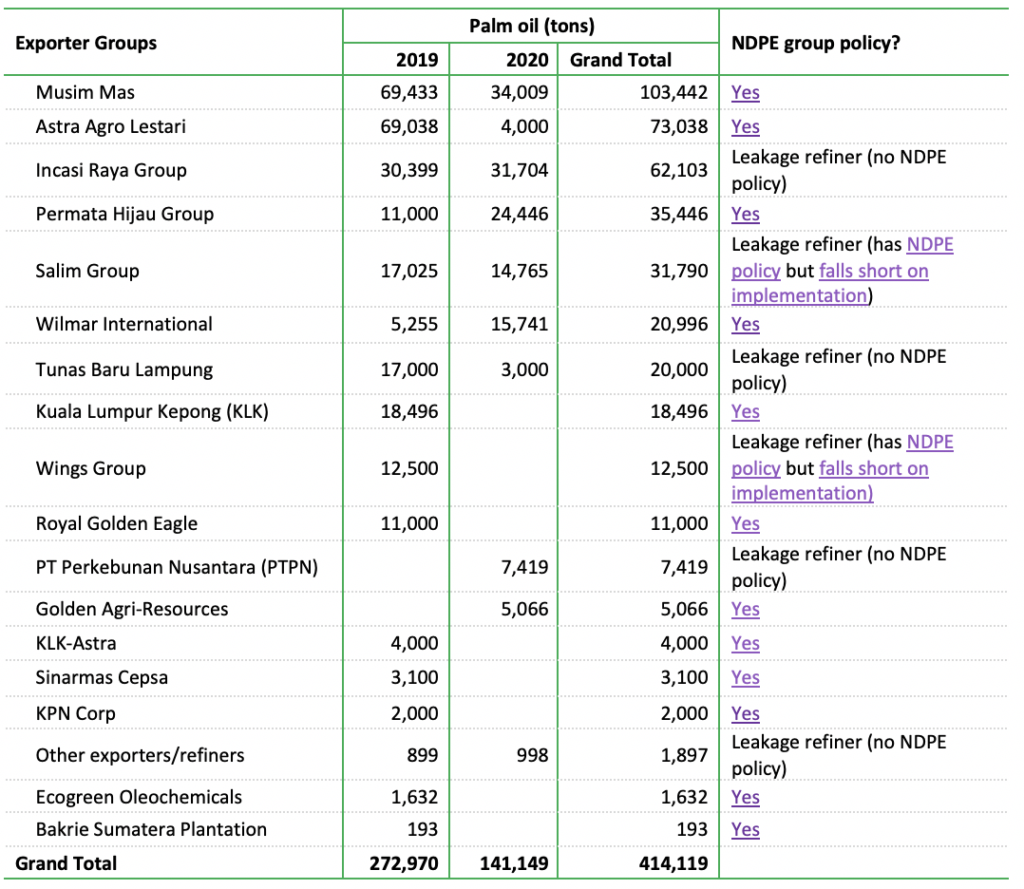The image size is (1024, 889).
Task: Select the 'Palm oil (tons)' header cell
Action: [531, 26]
